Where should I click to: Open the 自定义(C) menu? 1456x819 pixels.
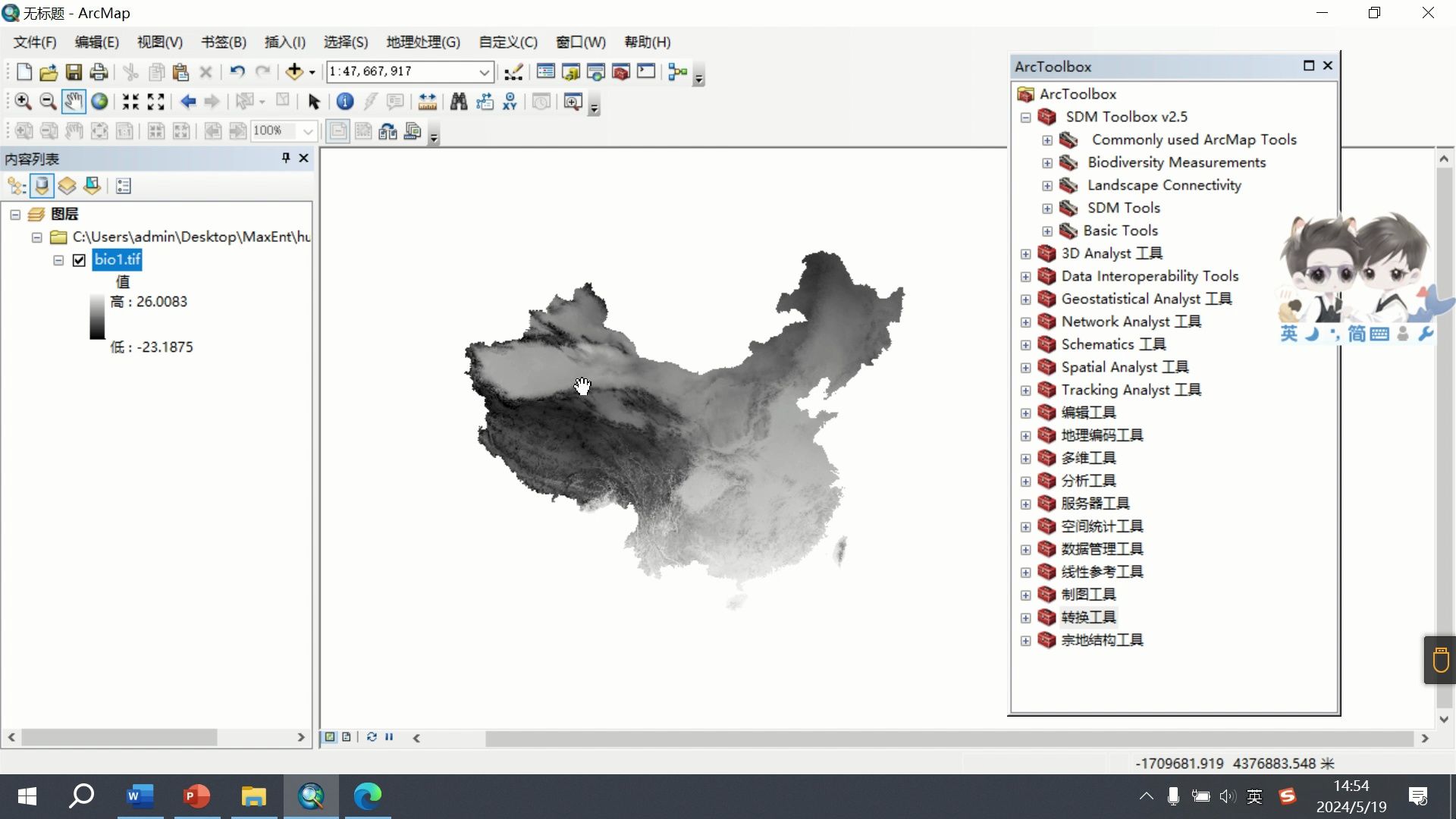(x=507, y=42)
